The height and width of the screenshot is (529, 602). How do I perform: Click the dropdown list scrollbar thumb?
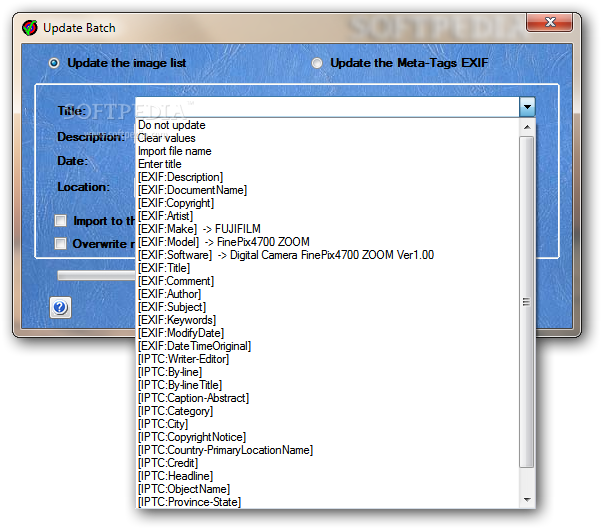coord(527,302)
